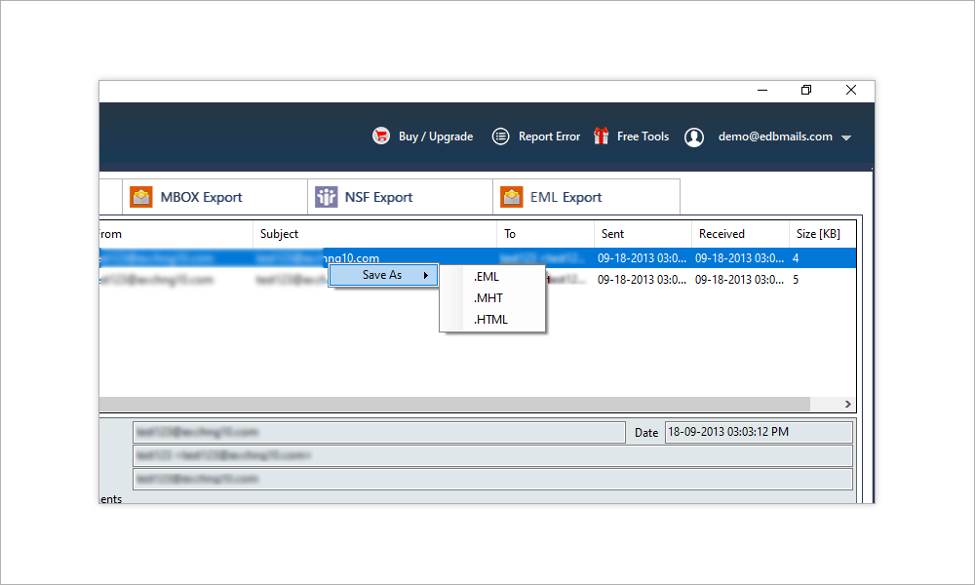Image resolution: width=977 pixels, height=585 pixels.
Task: Choose the .EML save format
Action: point(487,277)
